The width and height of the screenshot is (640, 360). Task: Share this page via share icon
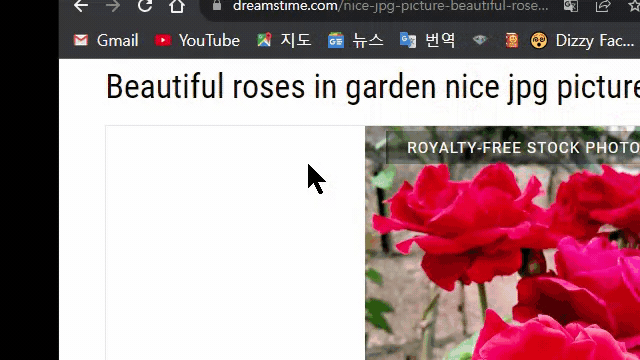[603, 6]
